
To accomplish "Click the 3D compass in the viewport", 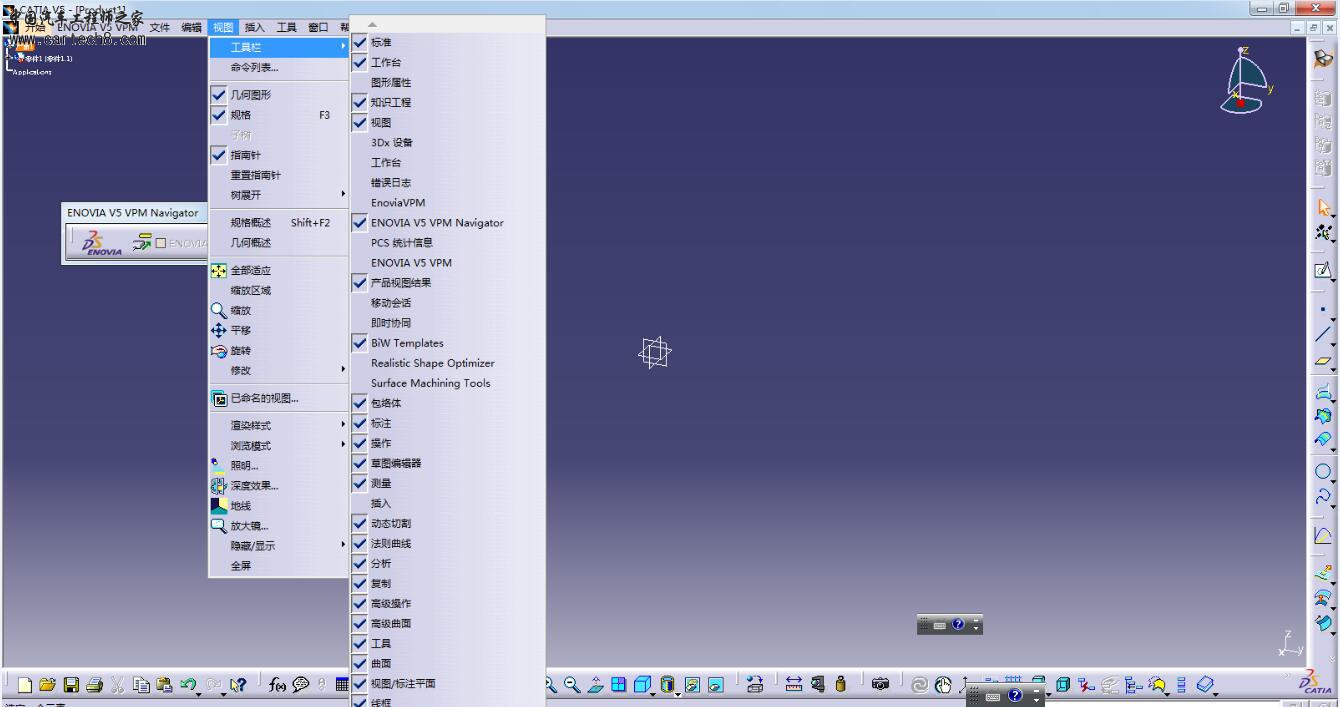I will tap(1245, 81).
